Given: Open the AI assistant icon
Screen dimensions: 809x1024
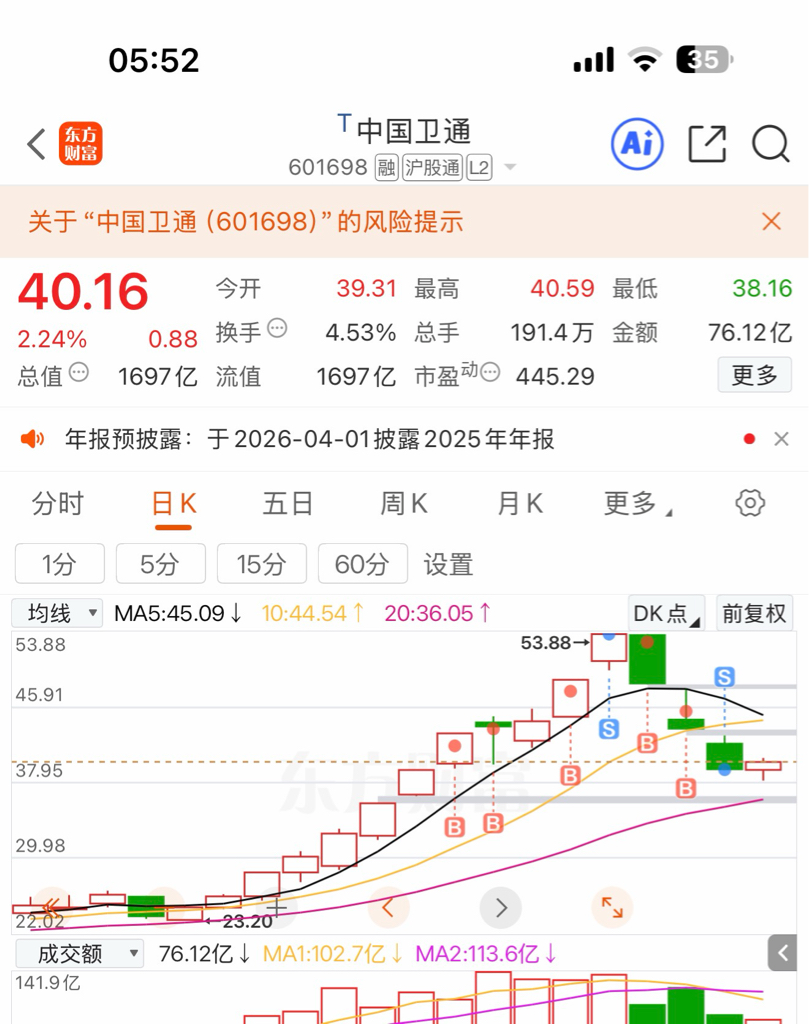Looking at the screenshot, I should [x=637, y=144].
